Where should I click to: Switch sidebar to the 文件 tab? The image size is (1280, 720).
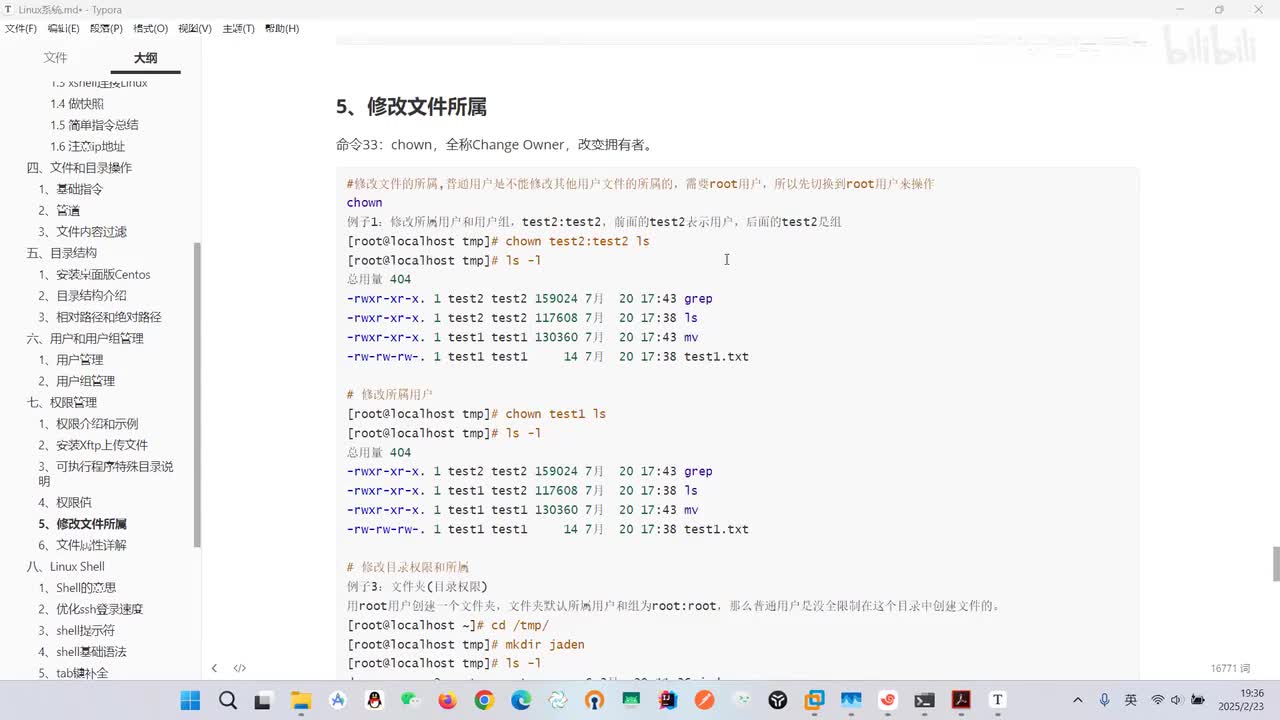click(56, 58)
